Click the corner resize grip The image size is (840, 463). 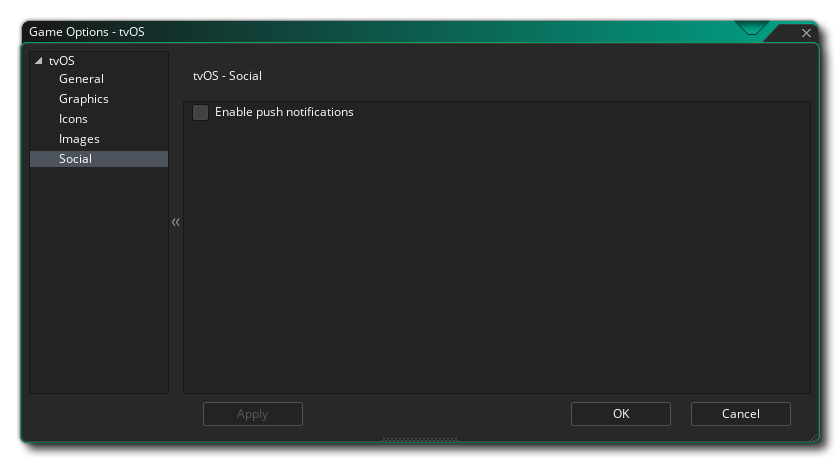point(814,437)
